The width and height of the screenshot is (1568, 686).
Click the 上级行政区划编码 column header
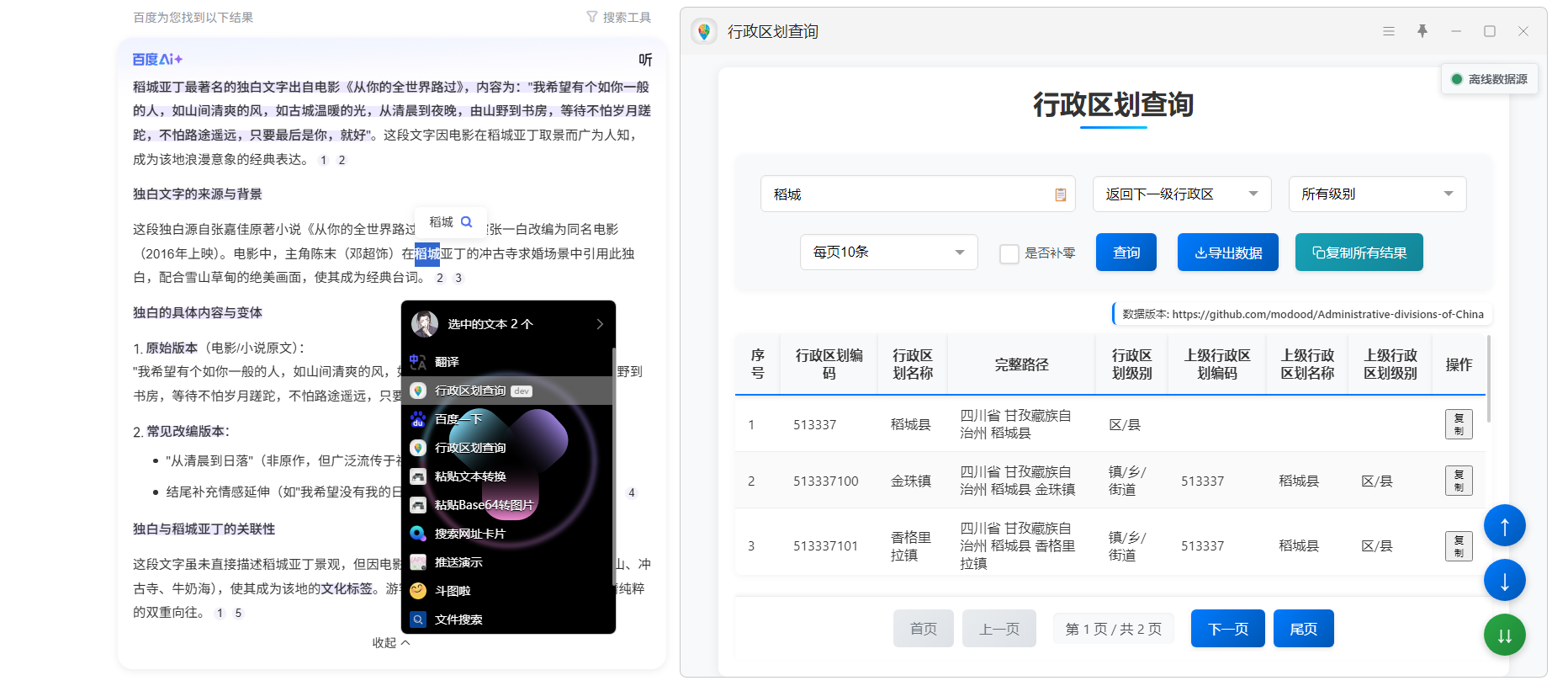1217,364
